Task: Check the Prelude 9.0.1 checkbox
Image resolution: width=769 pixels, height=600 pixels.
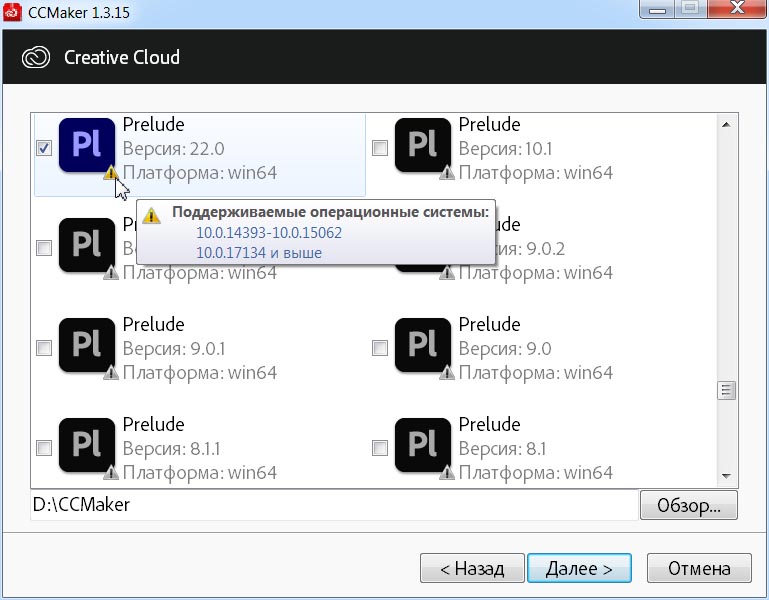Action: 44,348
